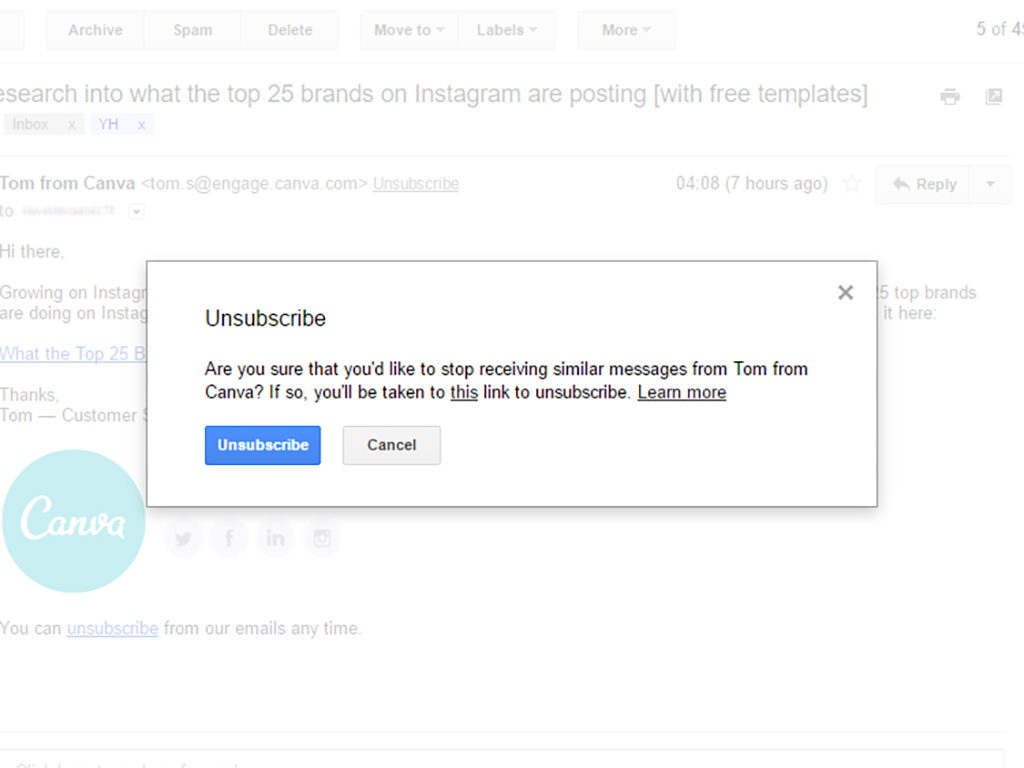Screen dimensions: 1024x768
Task: Click the Twitter social icon
Action: [x=183, y=539]
